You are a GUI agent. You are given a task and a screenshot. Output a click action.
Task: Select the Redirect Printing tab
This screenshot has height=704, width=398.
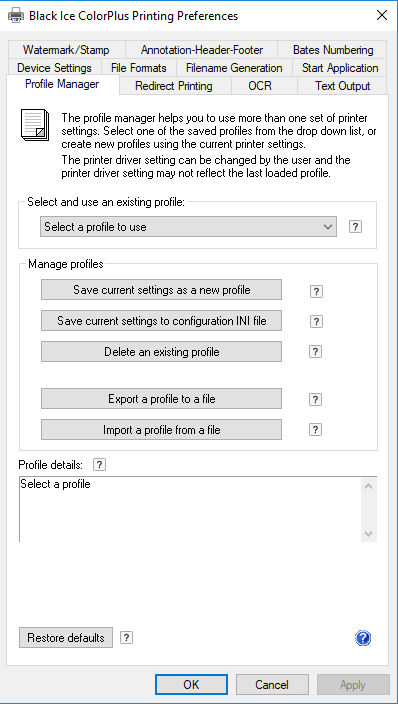tap(174, 86)
